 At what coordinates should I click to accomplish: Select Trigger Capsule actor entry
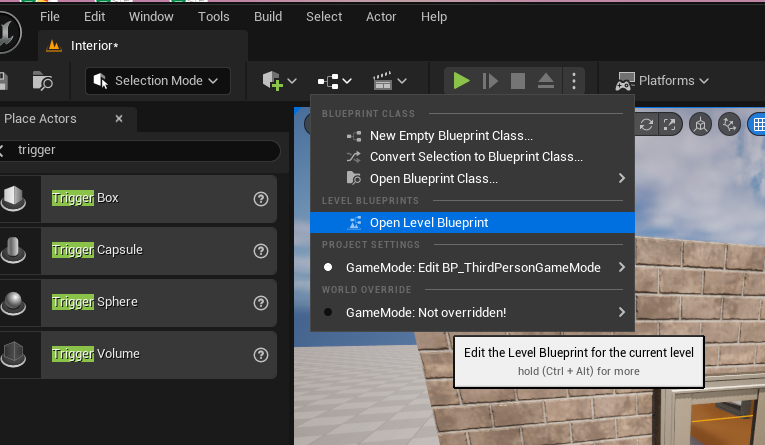point(138,251)
